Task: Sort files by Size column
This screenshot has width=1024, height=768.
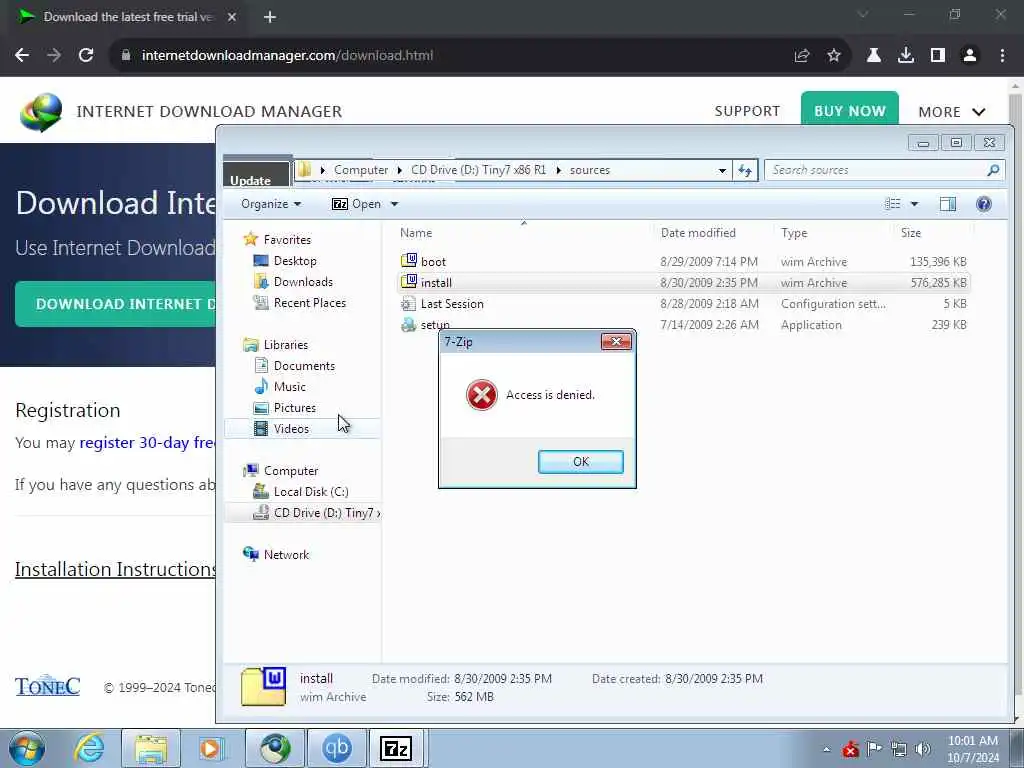Action: [911, 233]
